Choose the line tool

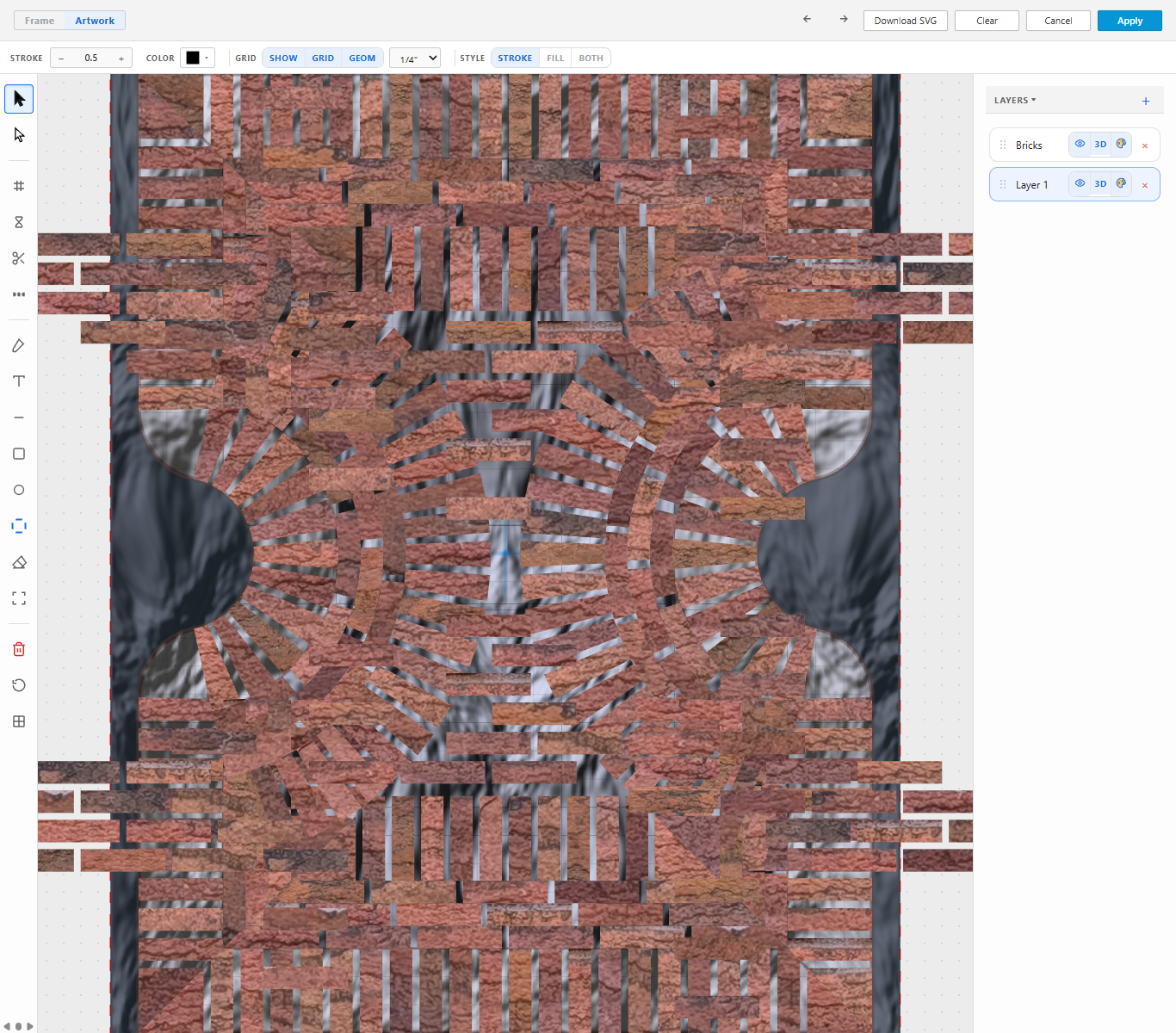19,418
